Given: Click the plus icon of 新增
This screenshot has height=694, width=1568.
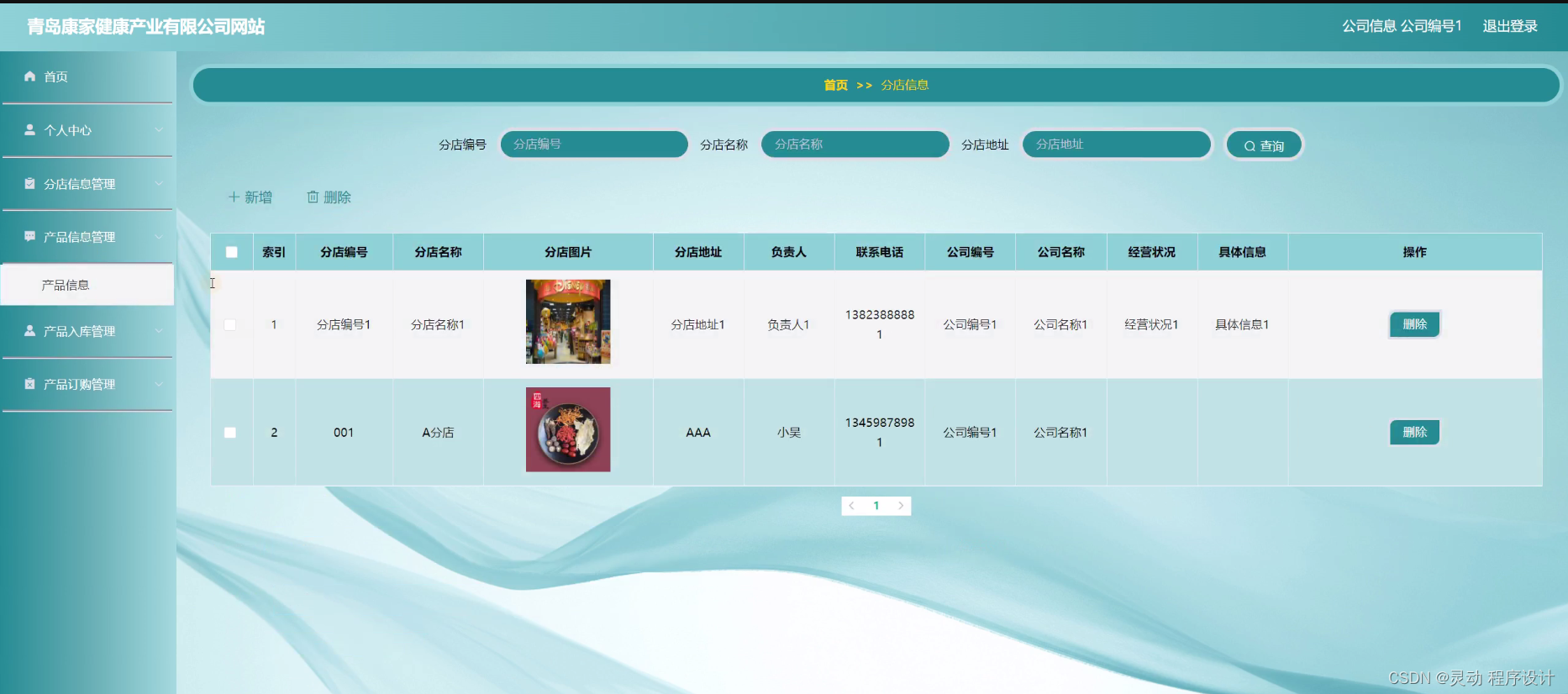Looking at the screenshot, I should (234, 197).
